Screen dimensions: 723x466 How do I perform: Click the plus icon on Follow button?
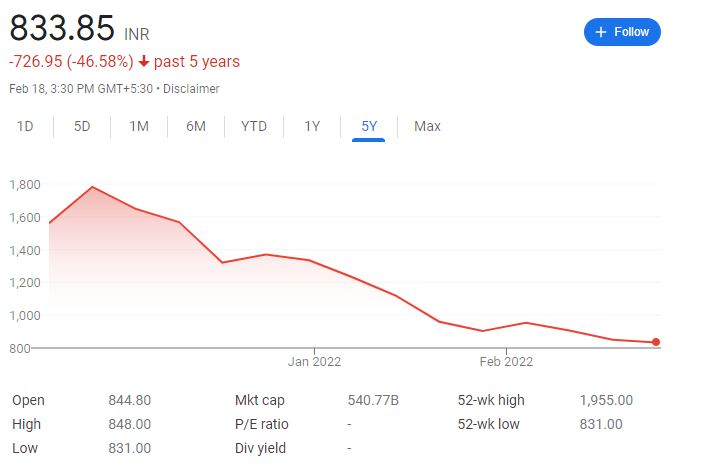[600, 32]
